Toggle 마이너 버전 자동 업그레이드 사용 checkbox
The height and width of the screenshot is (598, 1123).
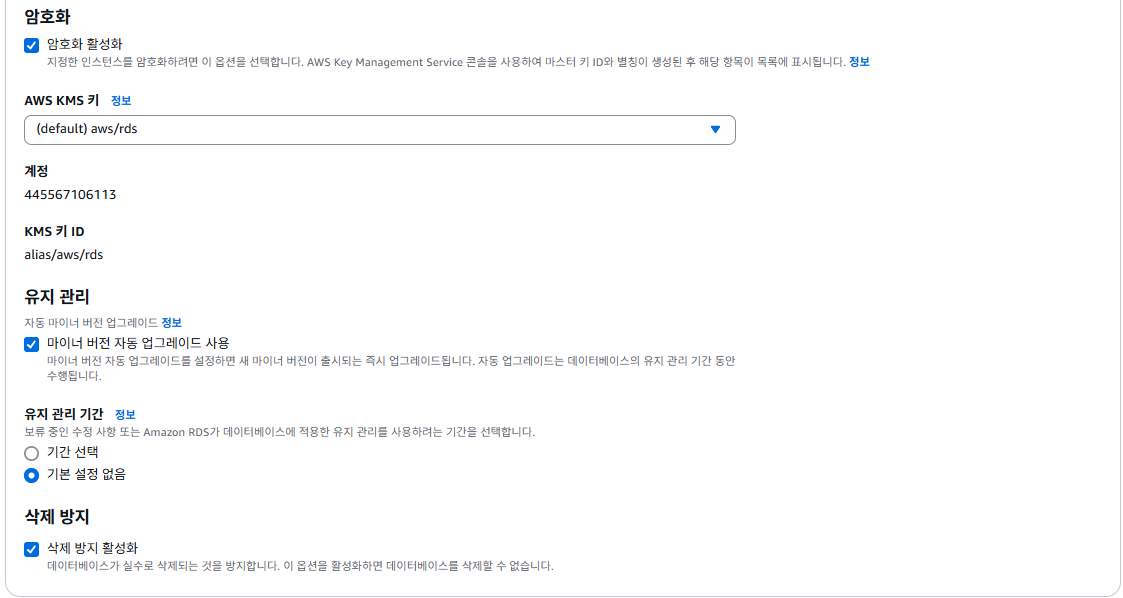pos(32,344)
